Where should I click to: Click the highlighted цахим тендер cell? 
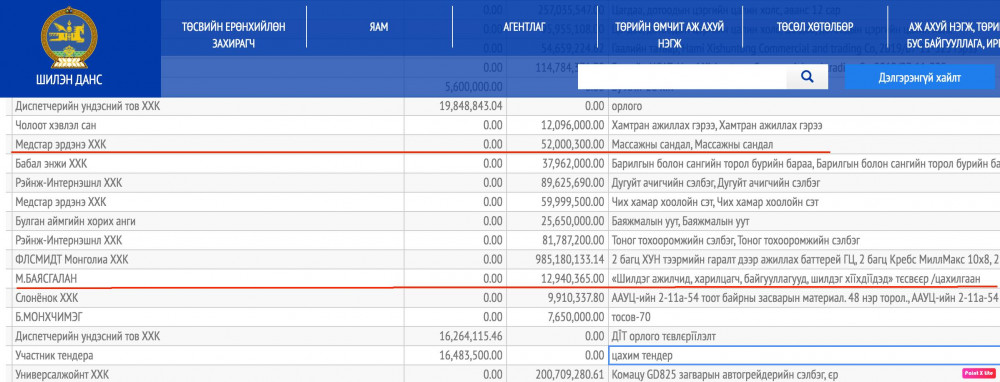click(x=804, y=355)
